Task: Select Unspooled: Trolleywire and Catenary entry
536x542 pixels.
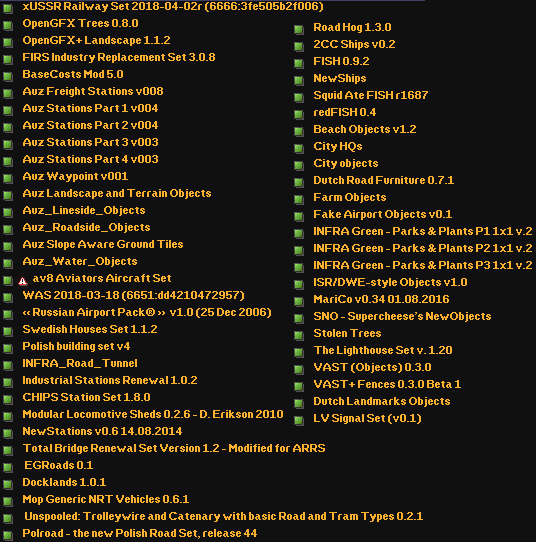Action: [224, 516]
